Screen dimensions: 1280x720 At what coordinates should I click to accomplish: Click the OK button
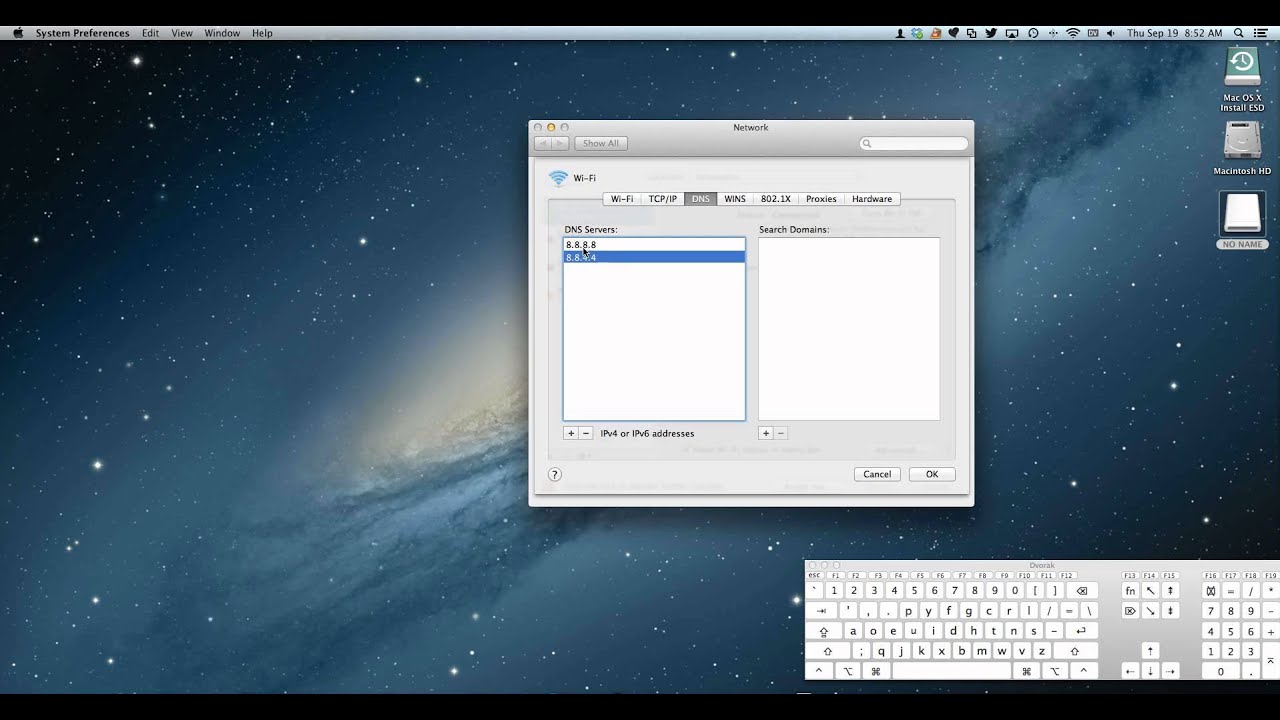pos(931,474)
